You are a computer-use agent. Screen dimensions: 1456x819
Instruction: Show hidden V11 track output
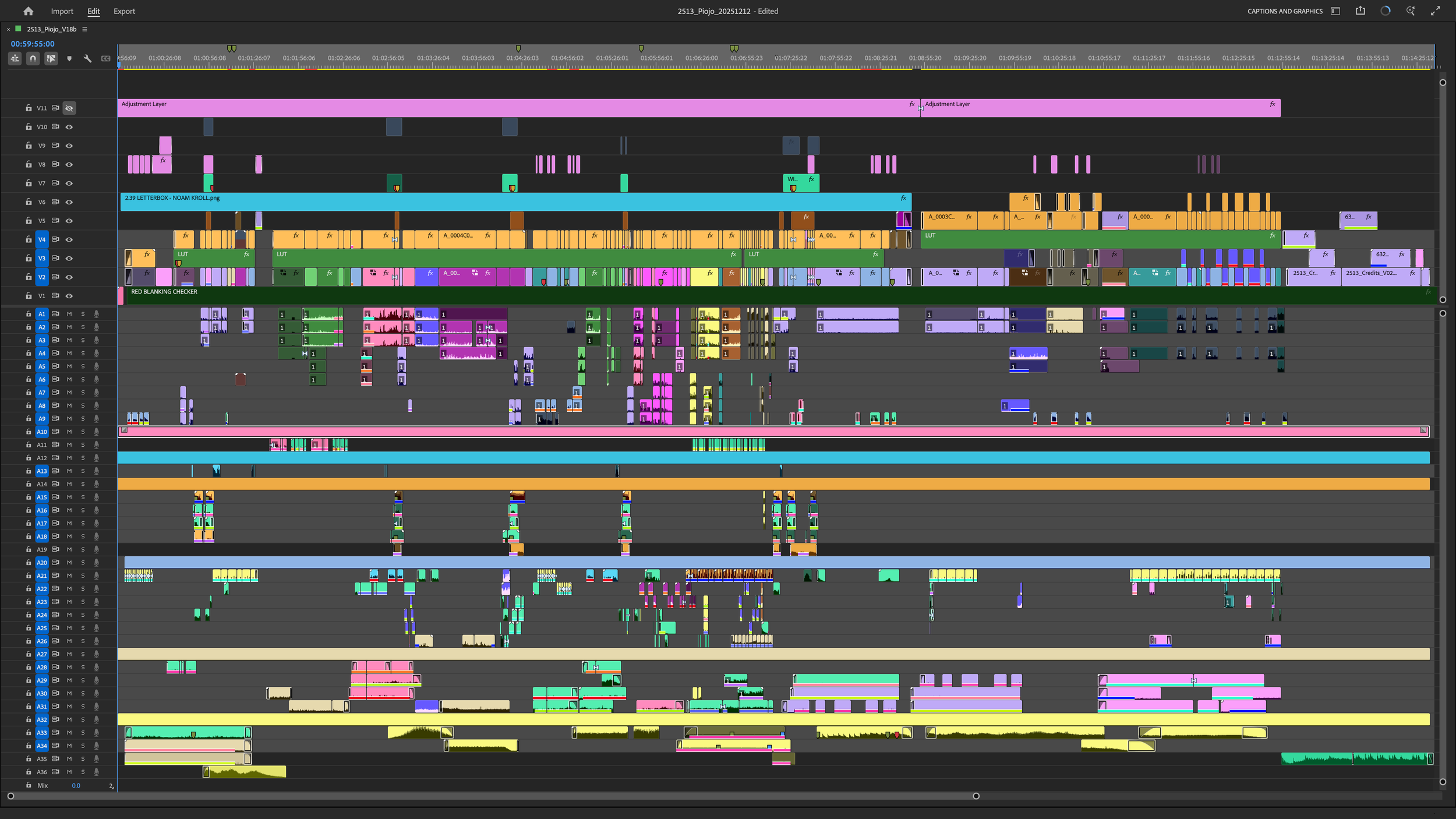click(69, 108)
